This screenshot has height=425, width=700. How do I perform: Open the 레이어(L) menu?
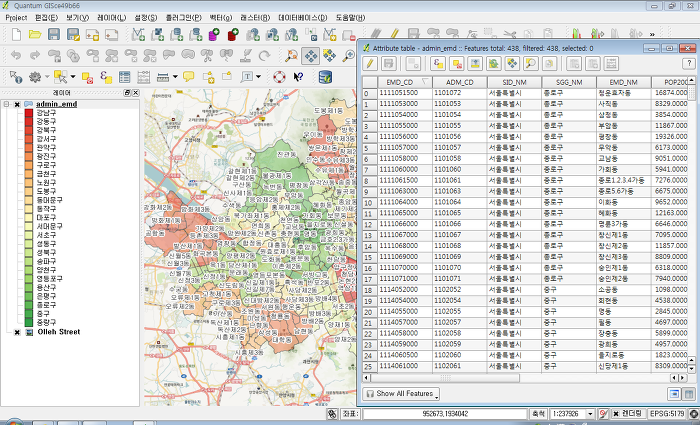click(112, 18)
